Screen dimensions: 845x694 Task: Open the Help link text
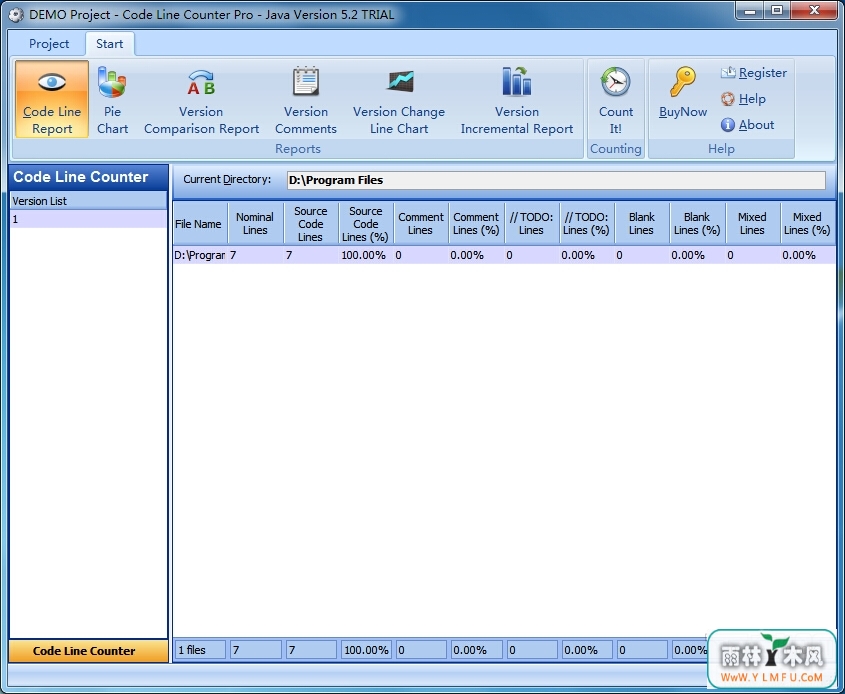752,99
